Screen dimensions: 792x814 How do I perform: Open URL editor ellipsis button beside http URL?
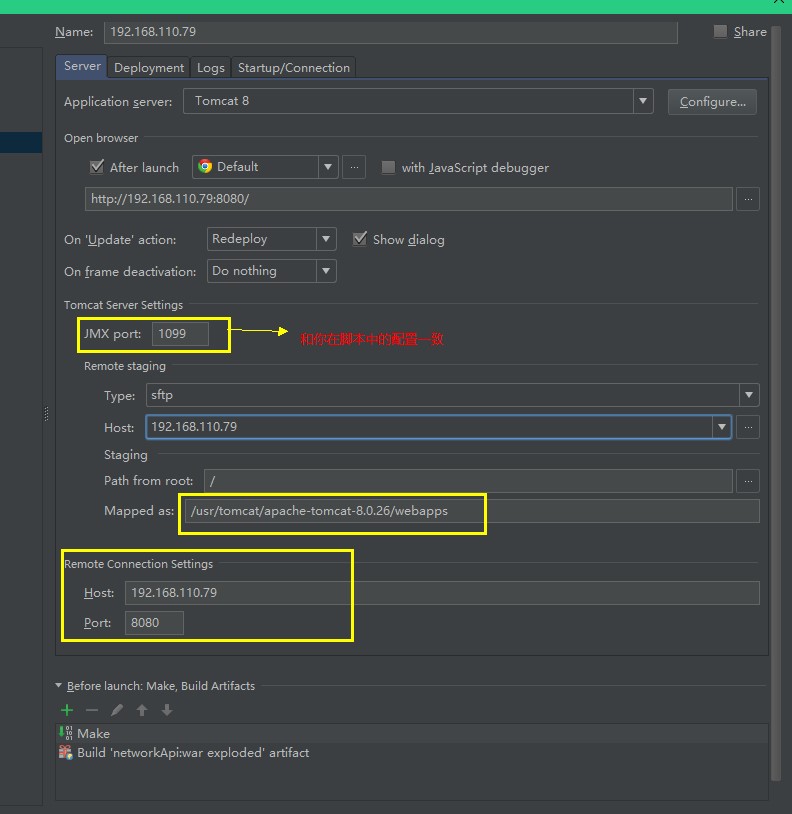[x=748, y=199]
